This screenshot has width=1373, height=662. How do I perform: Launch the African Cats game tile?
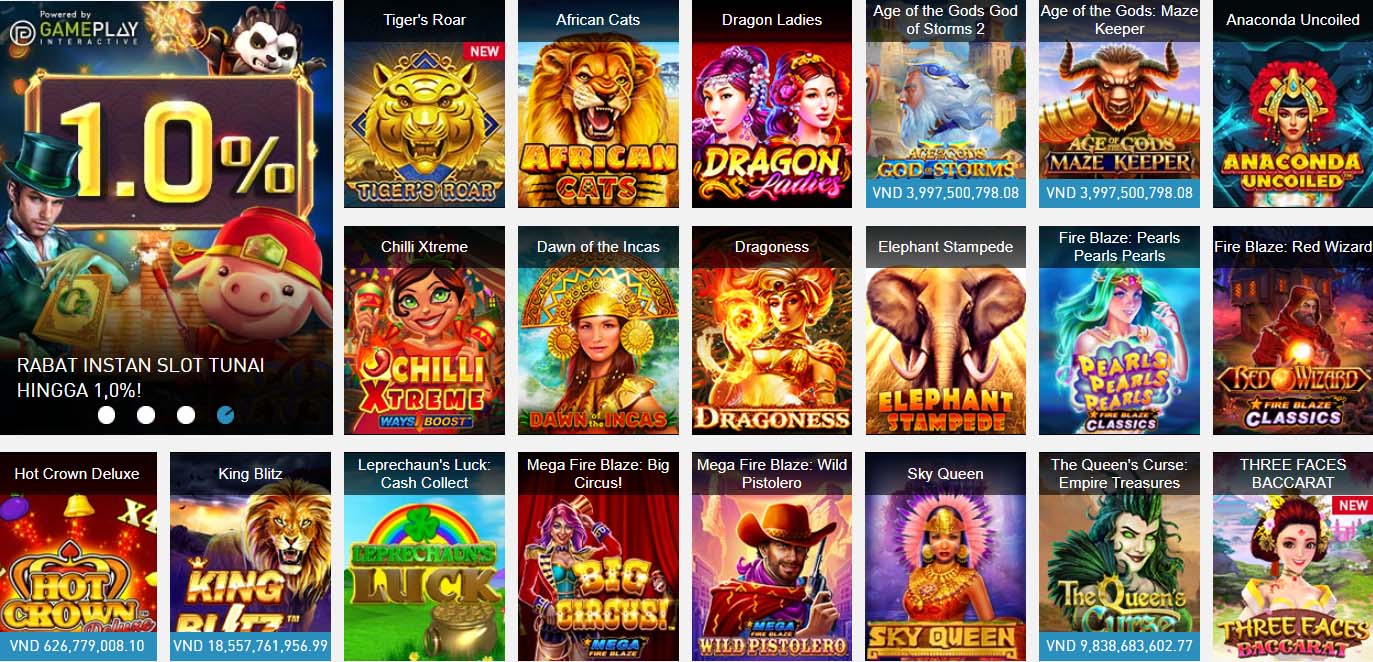[598, 104]
